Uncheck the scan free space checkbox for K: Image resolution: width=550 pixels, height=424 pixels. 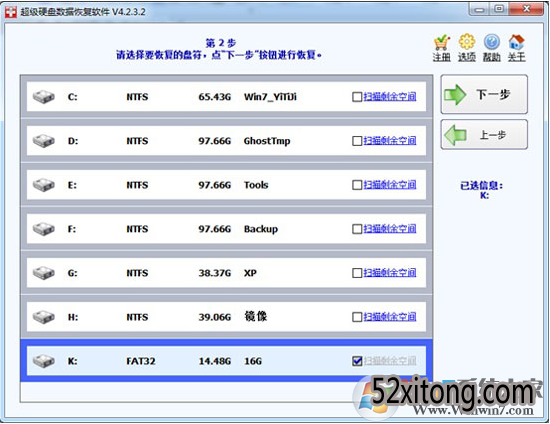[x=357, y=361]
